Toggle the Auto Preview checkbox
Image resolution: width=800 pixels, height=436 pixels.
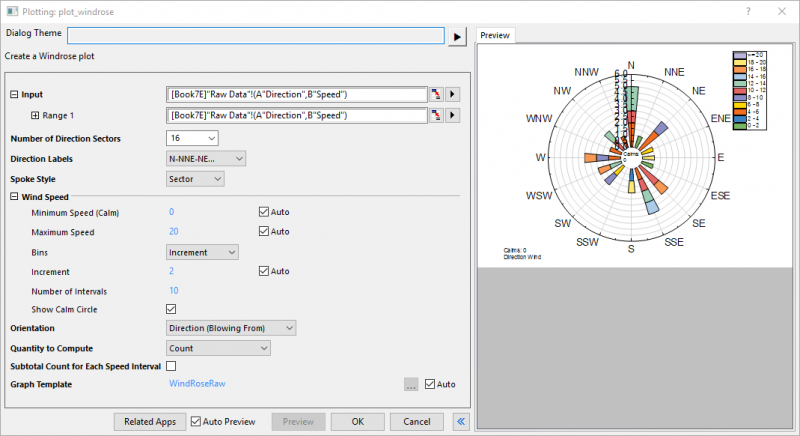click(x=196, y=422)
